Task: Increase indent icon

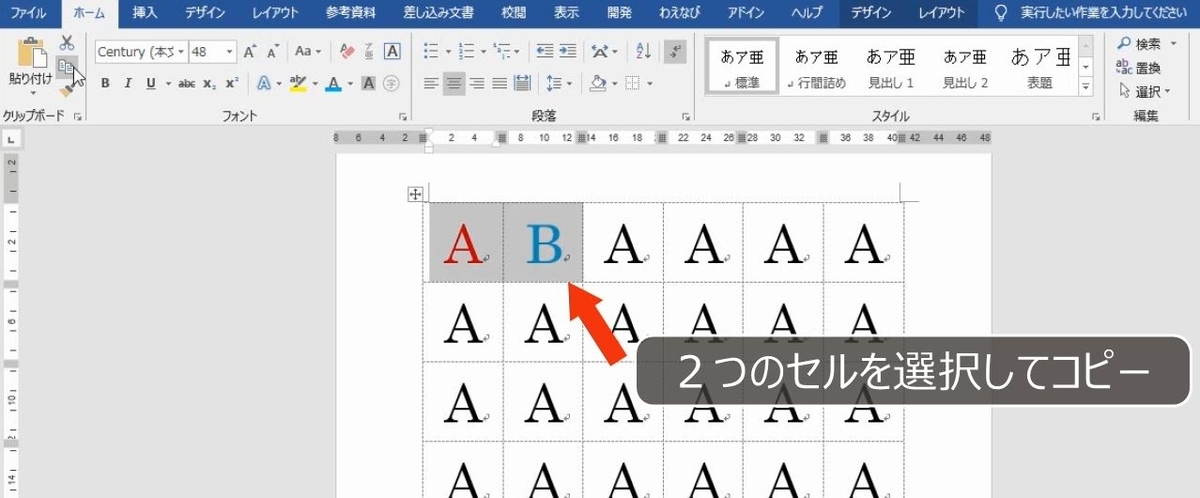Action: click(568, 52)
